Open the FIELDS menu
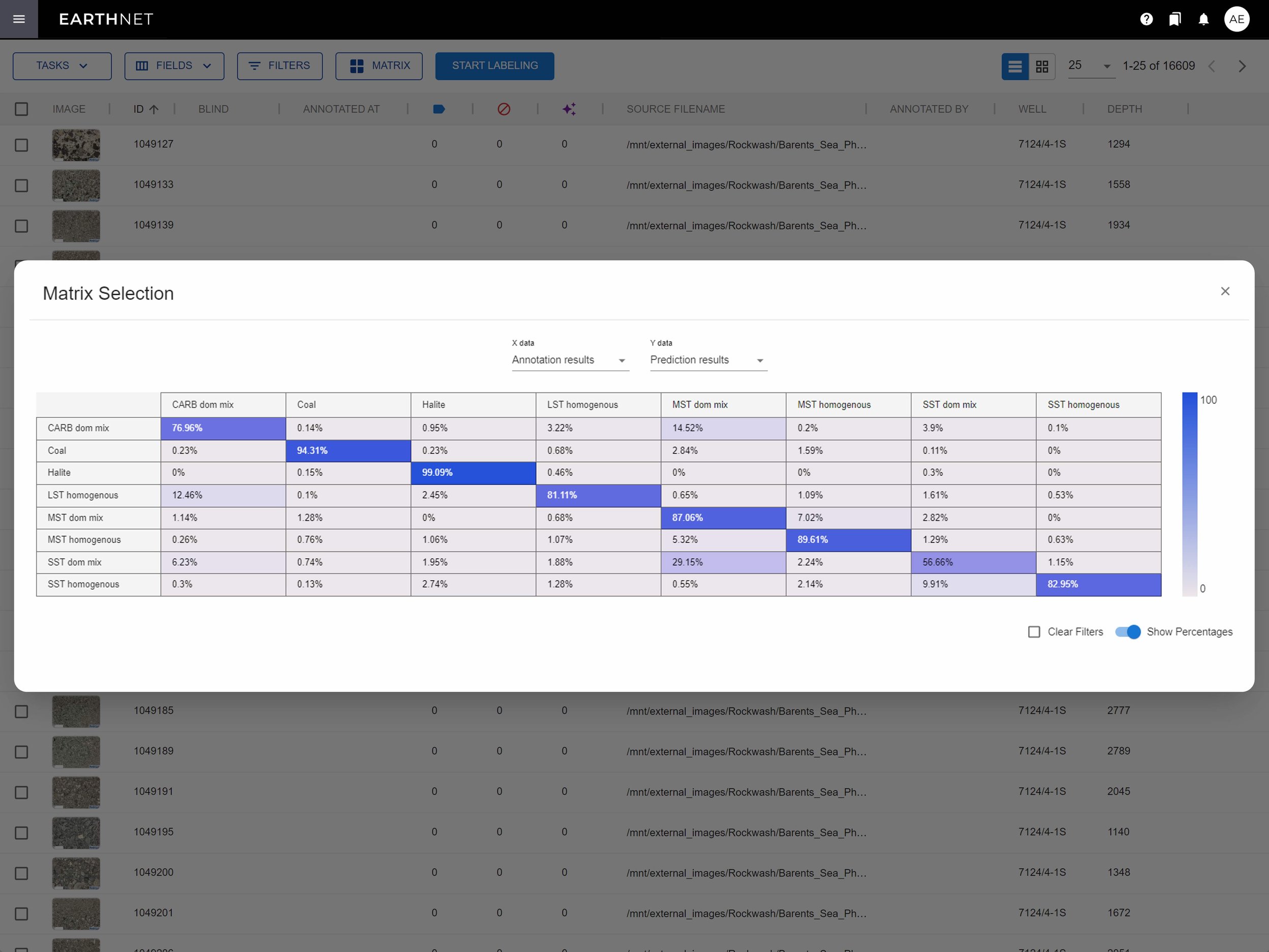The width and height of the screenshot is (1269, 952). [174, 66]
